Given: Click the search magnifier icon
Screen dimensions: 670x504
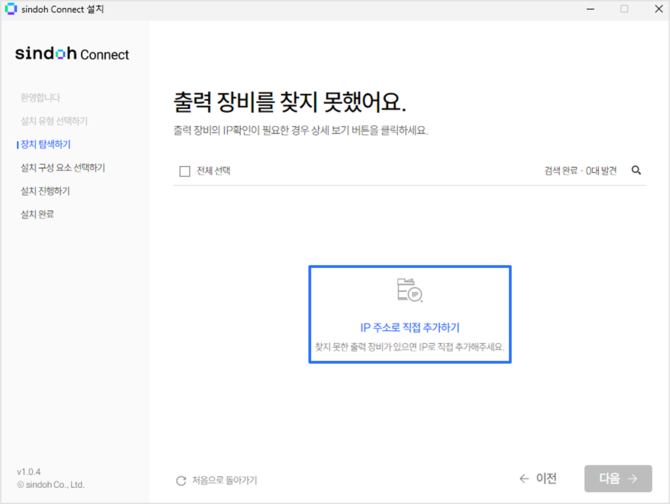Looking at the screenshot, I should (636, 170).
